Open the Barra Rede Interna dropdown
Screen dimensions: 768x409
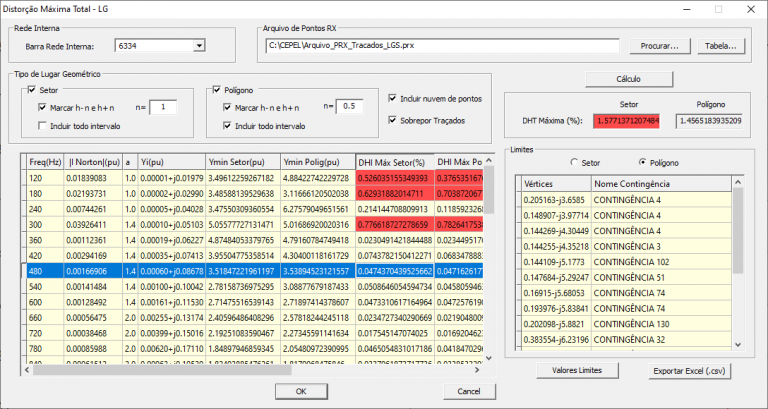click(199, 46)
